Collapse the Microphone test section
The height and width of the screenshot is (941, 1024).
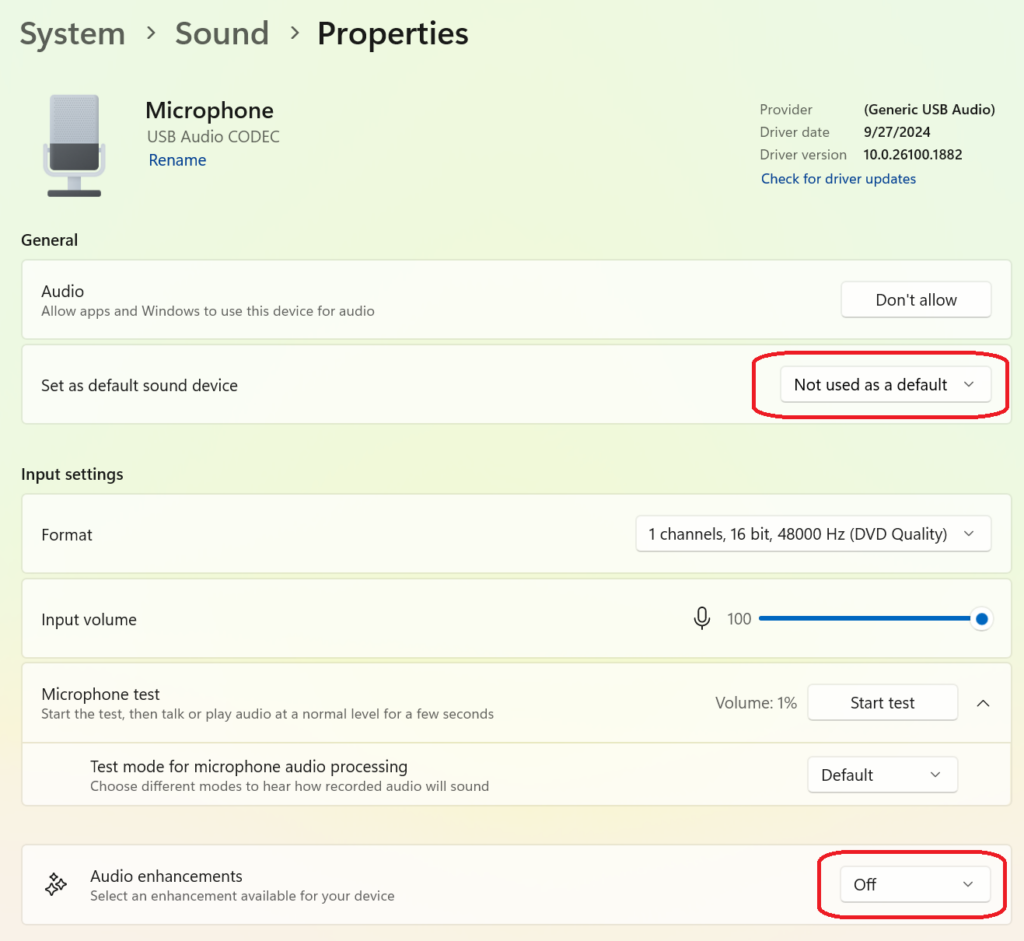(x=982, y=703)
